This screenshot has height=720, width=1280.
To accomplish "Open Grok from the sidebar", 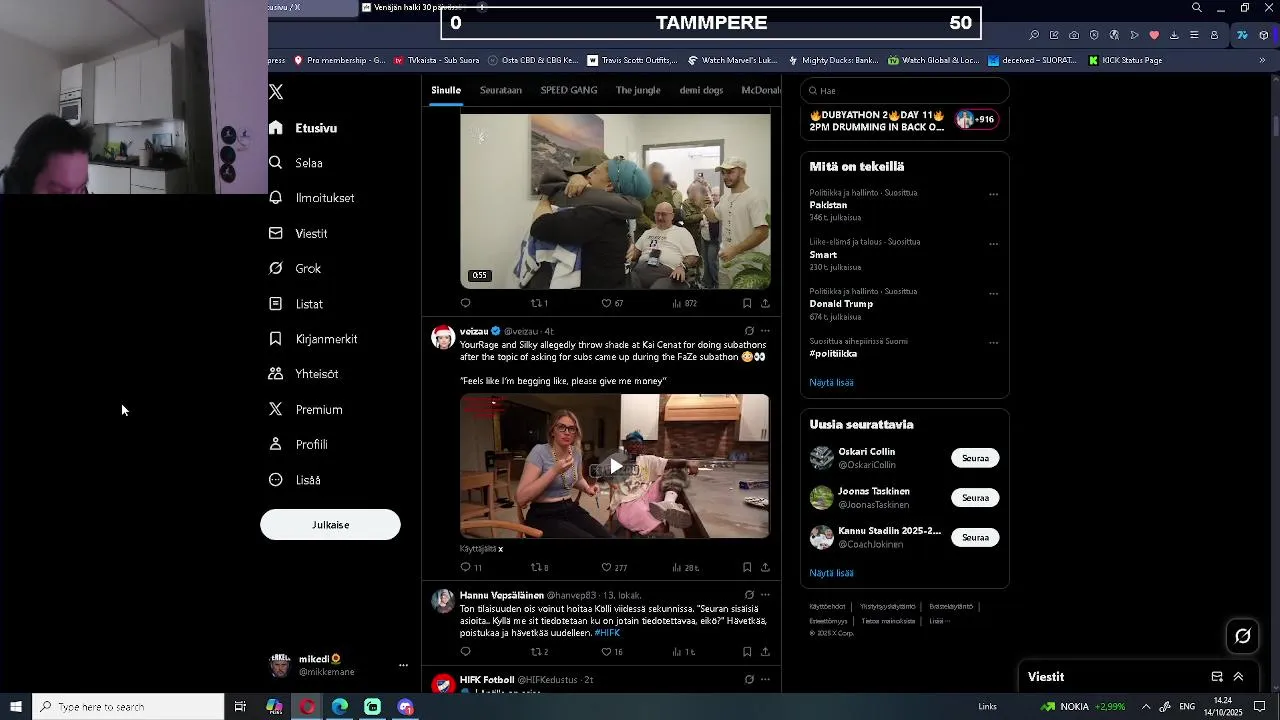I will [295, 268].
